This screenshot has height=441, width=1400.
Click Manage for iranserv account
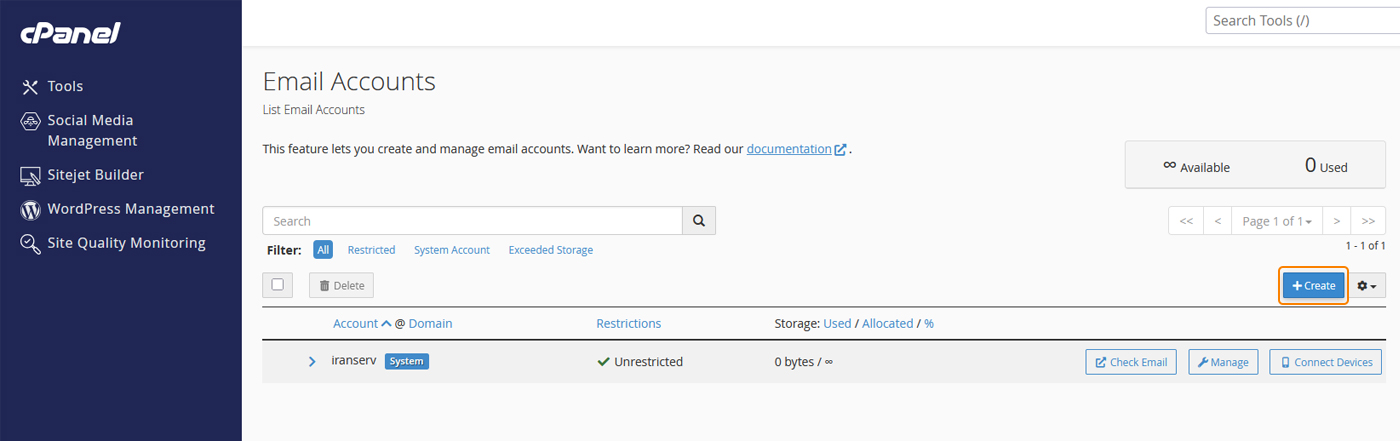pyautogui.click(x=1223, y=362)
